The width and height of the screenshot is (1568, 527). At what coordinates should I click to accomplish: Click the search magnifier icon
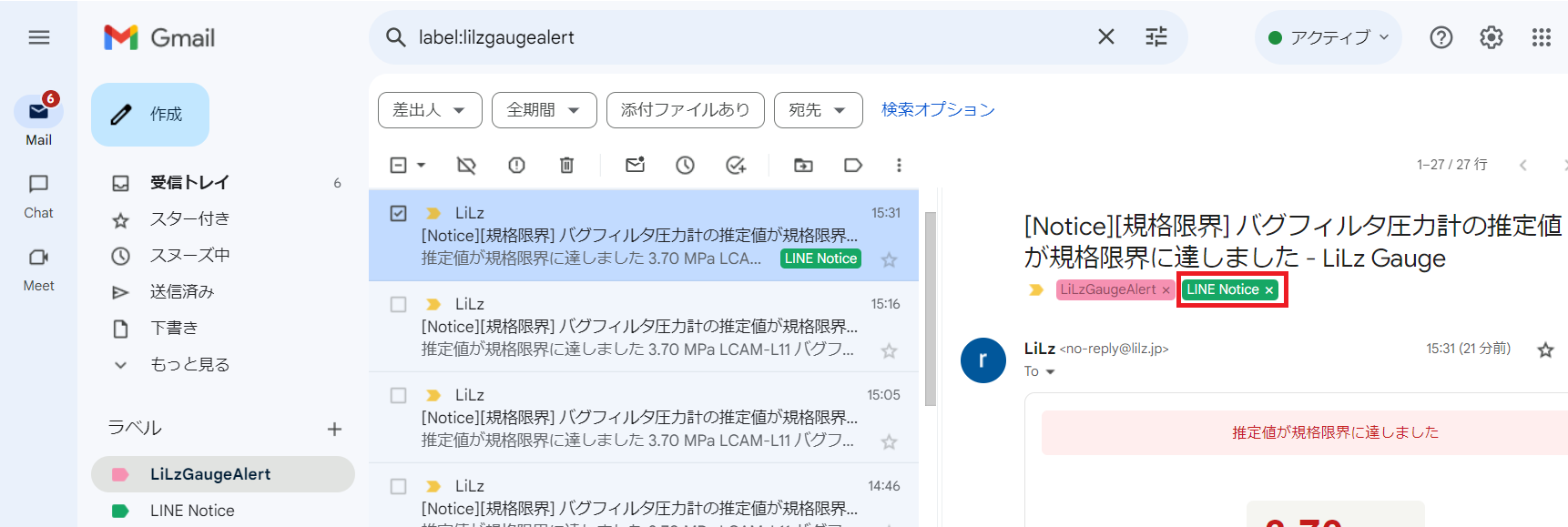395,37
